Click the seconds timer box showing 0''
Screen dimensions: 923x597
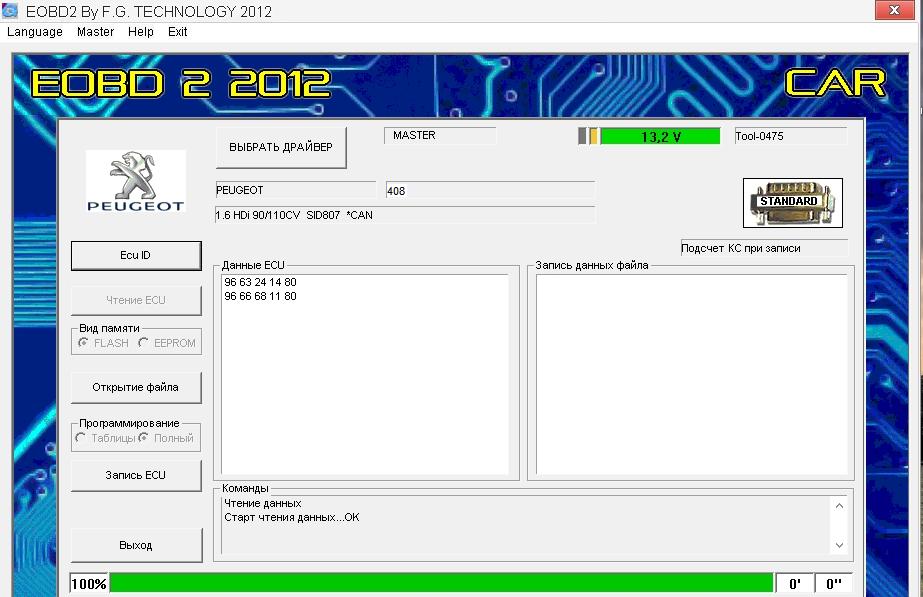click(x=834, y=583)
